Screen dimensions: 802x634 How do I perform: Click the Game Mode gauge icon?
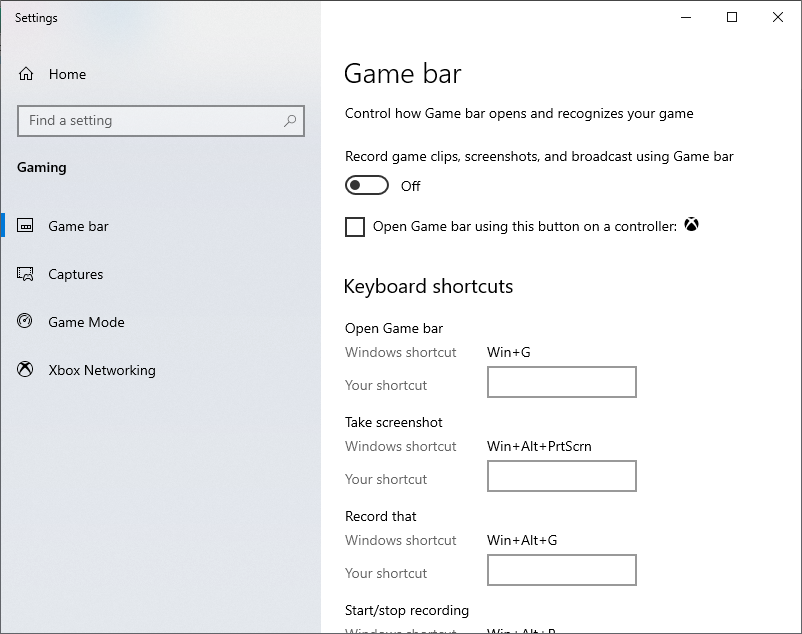25,321
